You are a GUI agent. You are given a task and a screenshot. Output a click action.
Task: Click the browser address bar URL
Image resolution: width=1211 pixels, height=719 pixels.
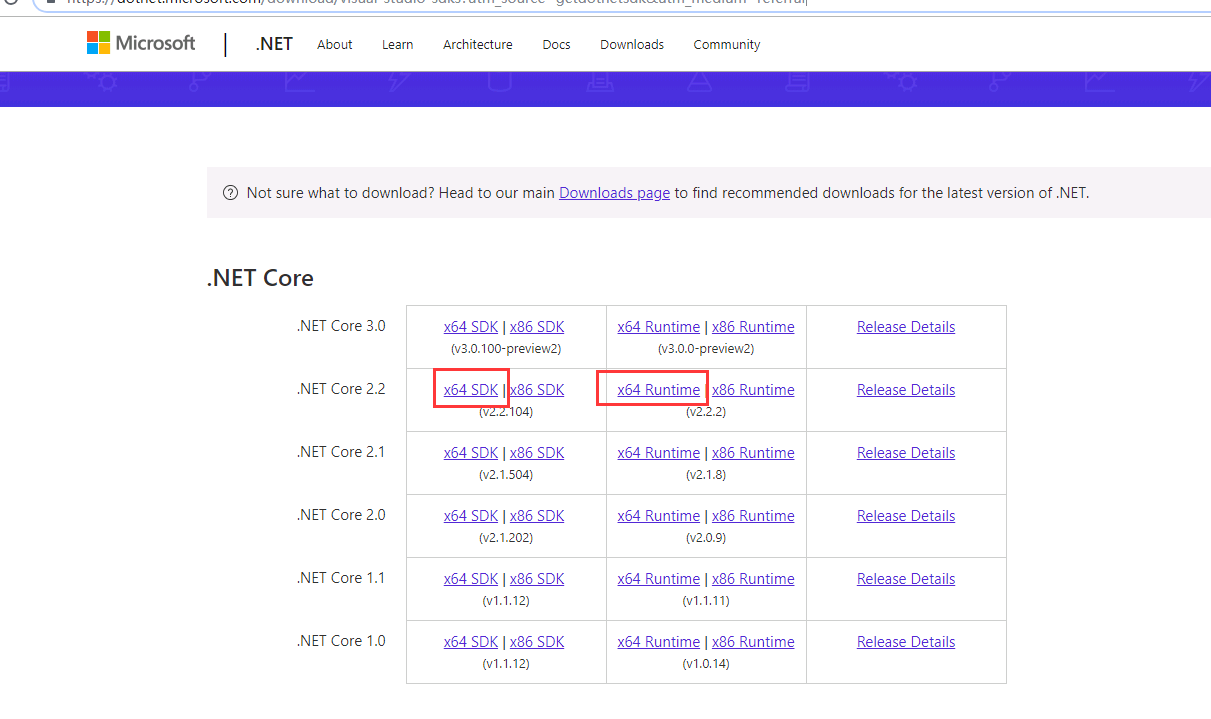[x=437, y=3]
